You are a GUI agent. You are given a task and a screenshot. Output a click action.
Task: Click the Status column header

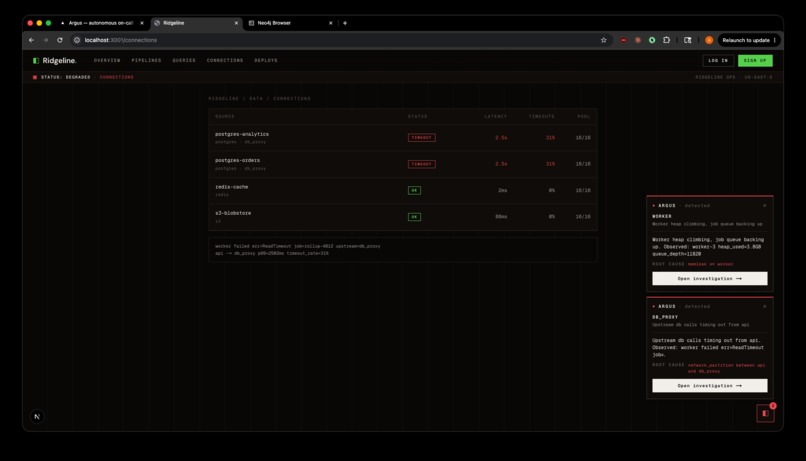pos(417,117)
